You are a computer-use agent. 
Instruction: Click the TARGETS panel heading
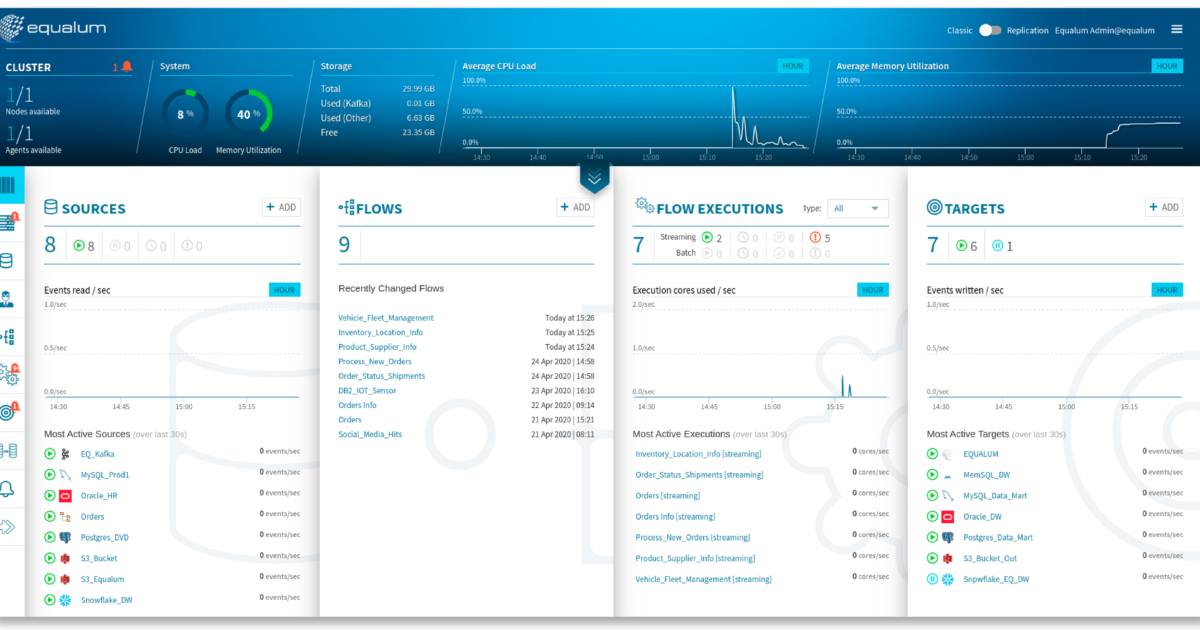[x=967, y=208]
